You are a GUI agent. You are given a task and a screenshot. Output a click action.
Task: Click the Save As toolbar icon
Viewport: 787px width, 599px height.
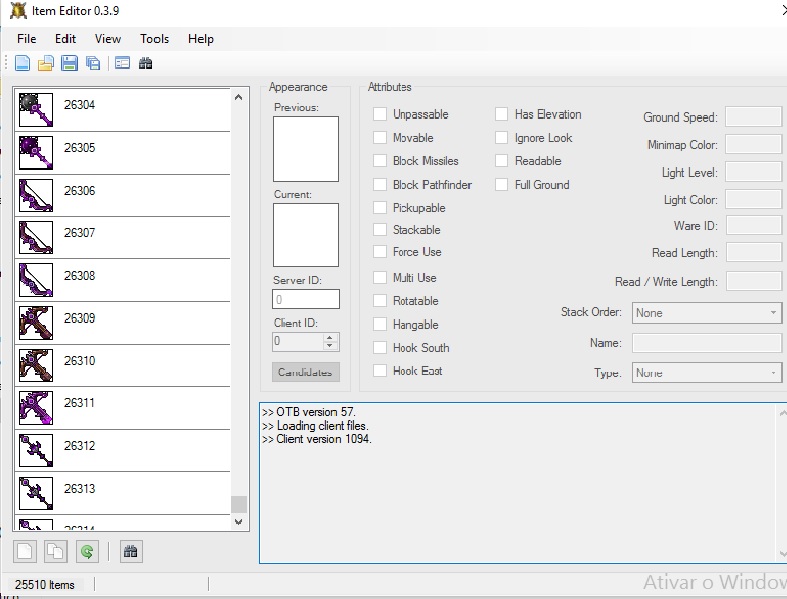pyautogui.click(x=93, y=63)
